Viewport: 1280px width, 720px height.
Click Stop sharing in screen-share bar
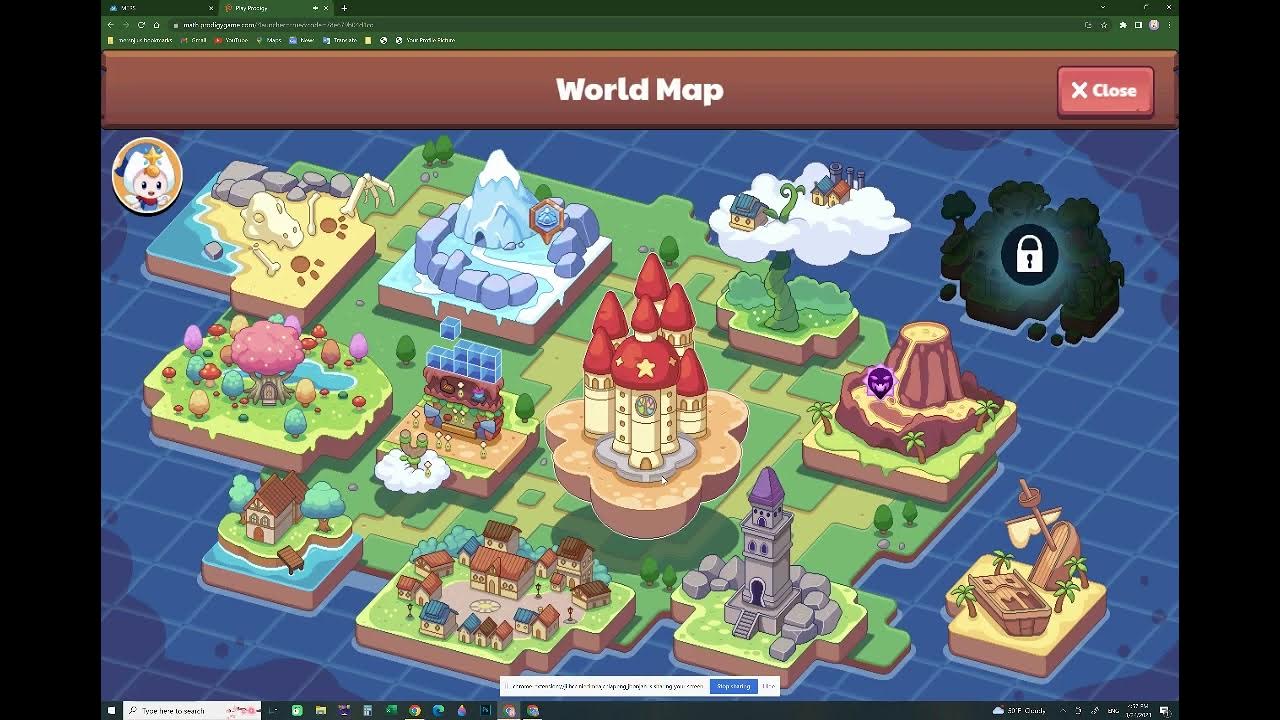pos(733,686)
